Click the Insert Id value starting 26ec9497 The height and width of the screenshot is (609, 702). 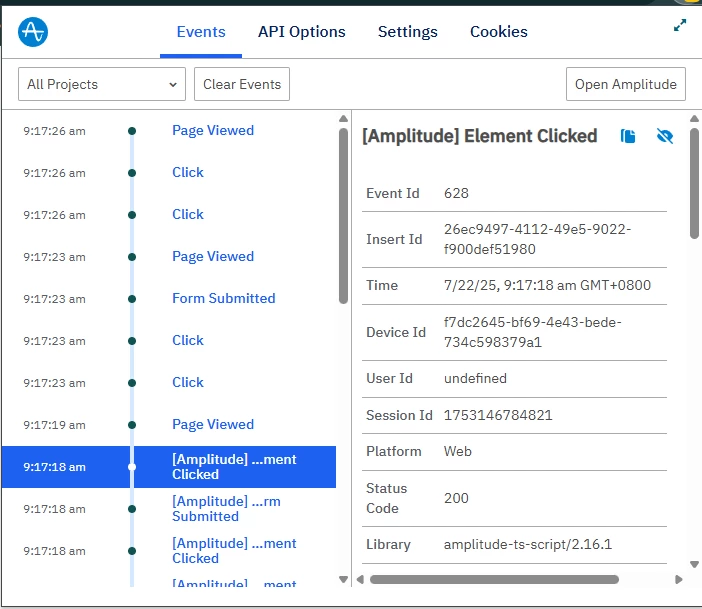point(537,239)
